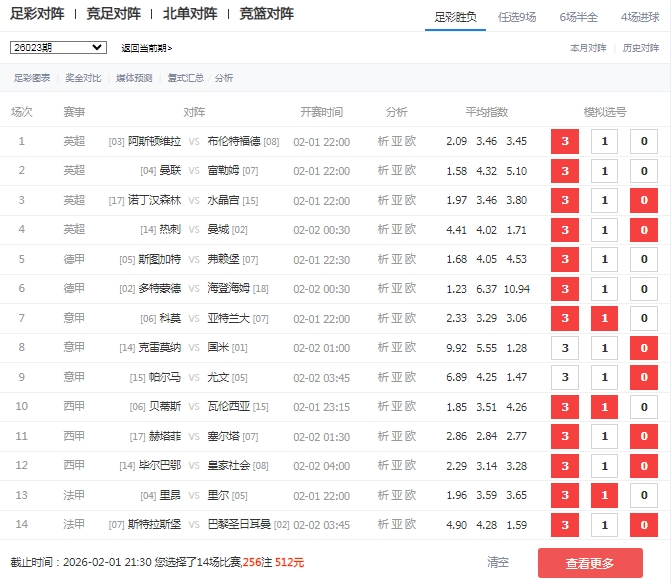Toggle pick 0 for match 2 曼联 vs 富勒姆
Viewport: 671px width, 584px height.
[643, 171]
